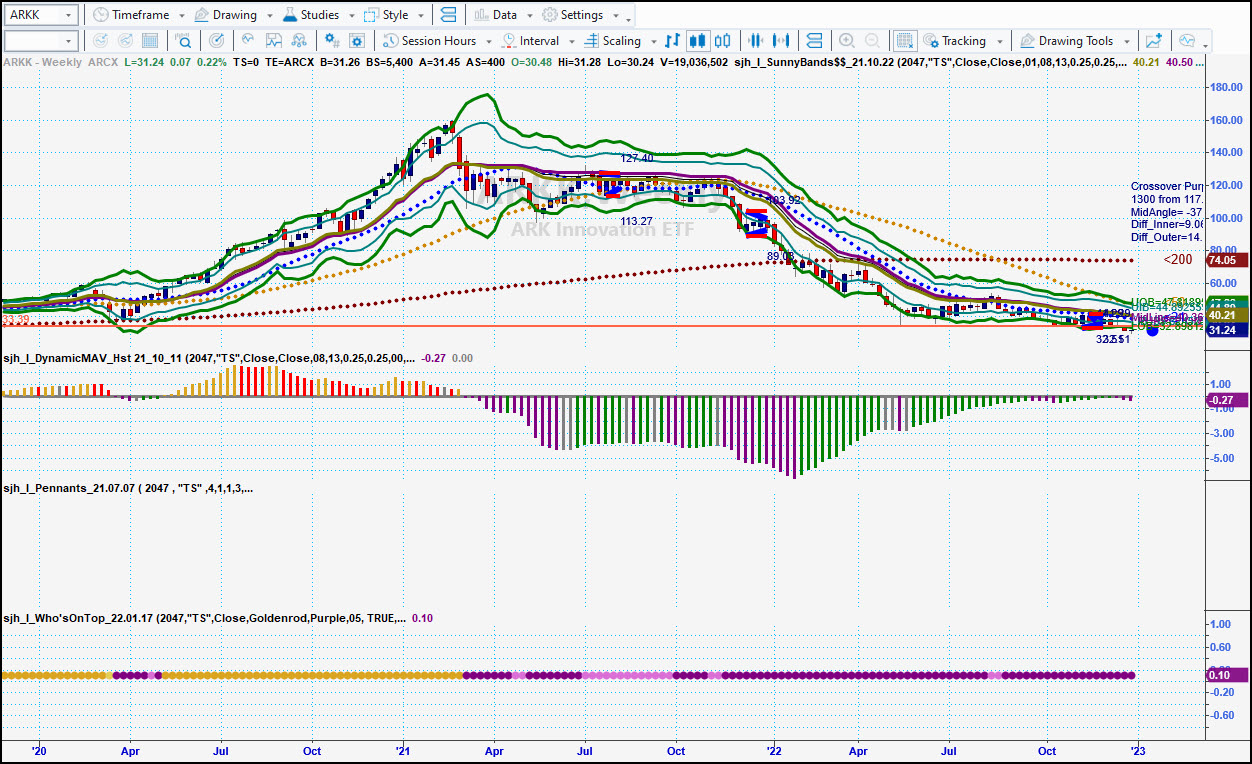
Task: Click the radar target icon
Action: point(217,41)
